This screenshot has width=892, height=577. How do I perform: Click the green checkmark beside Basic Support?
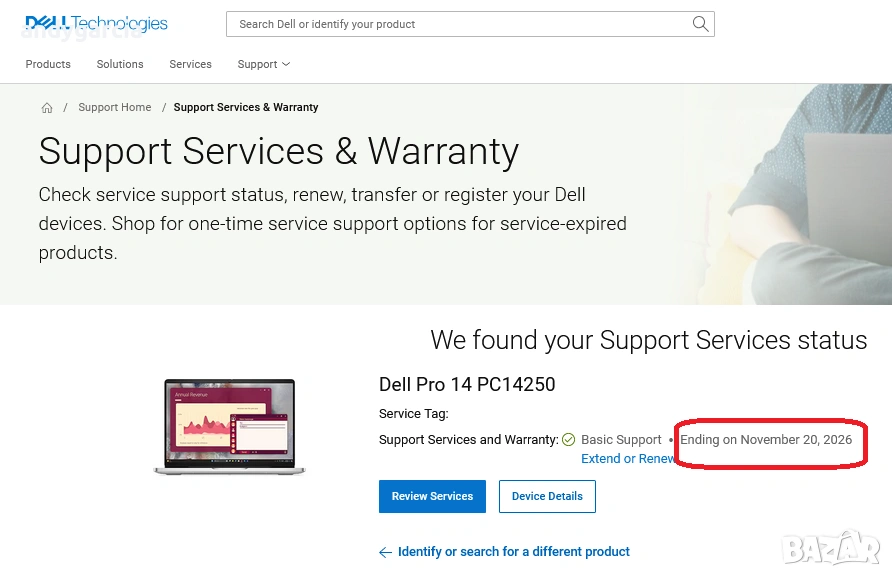pyautogui.click(x=569, y=440)
